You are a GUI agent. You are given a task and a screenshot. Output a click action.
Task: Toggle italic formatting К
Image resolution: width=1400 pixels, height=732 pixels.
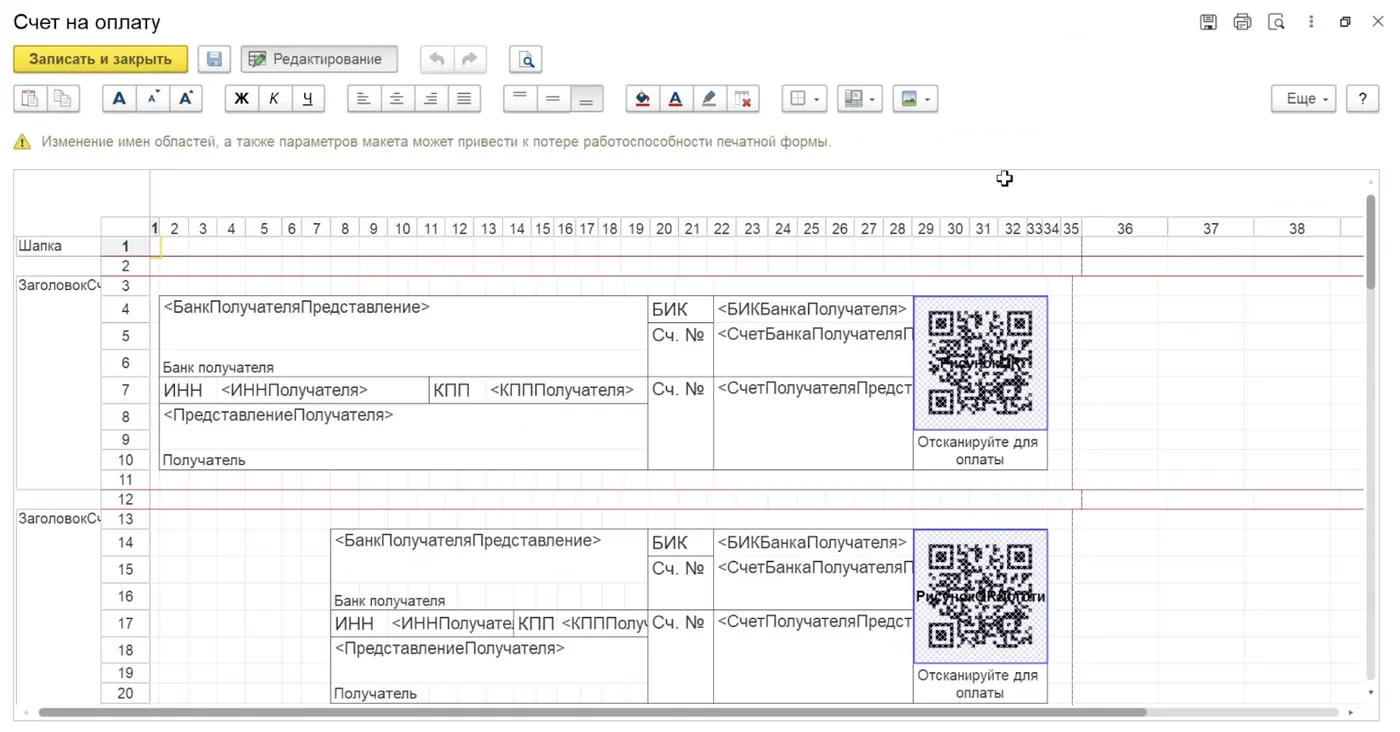click(274, 99)
